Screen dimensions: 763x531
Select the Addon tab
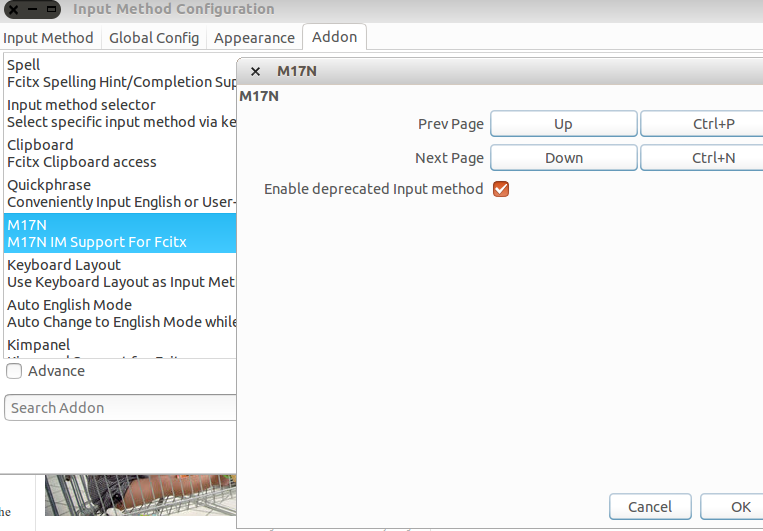(x=334, y=37)
